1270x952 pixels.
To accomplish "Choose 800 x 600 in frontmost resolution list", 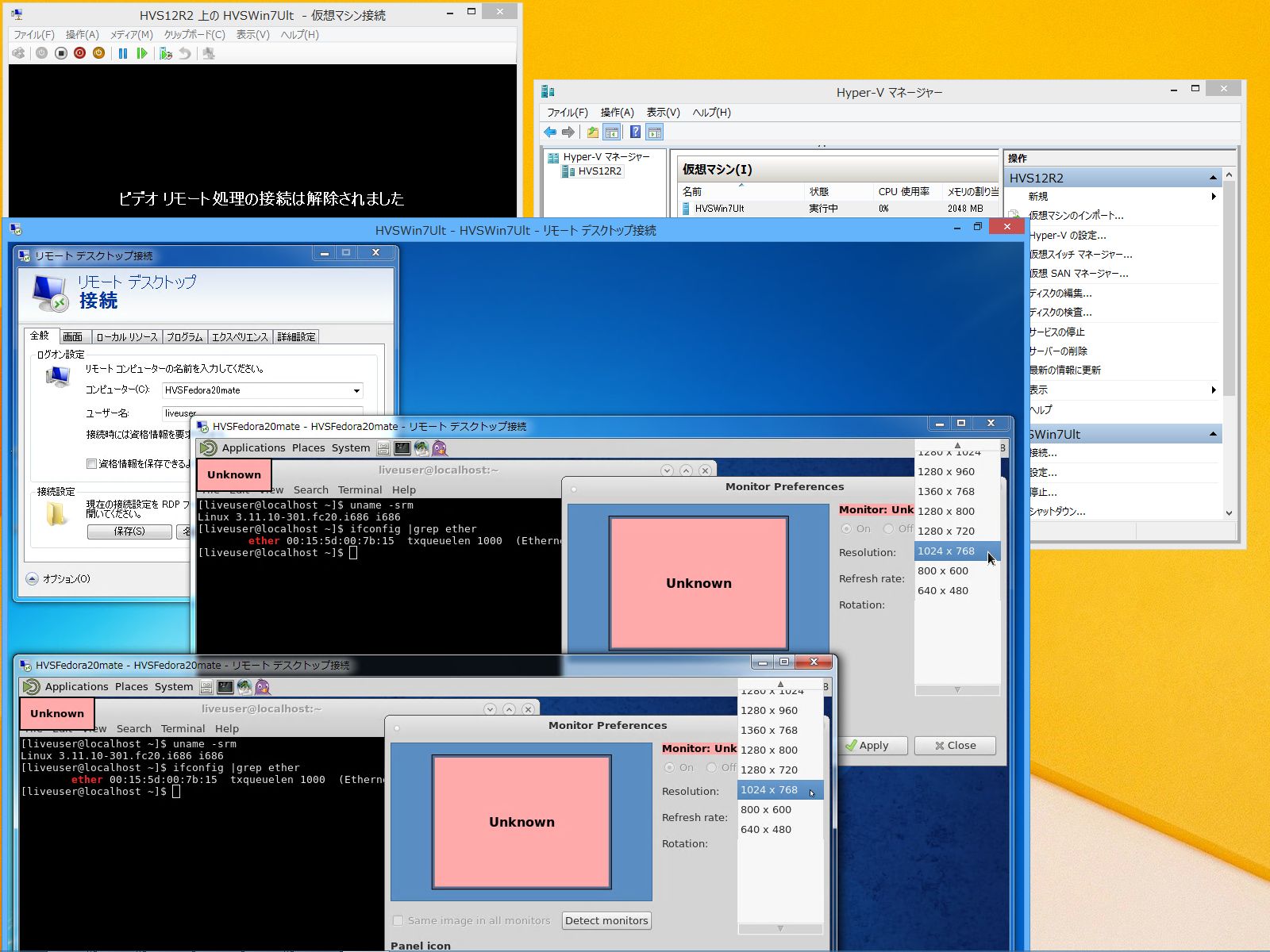I will pyautogui.click(x=780, y=810).
